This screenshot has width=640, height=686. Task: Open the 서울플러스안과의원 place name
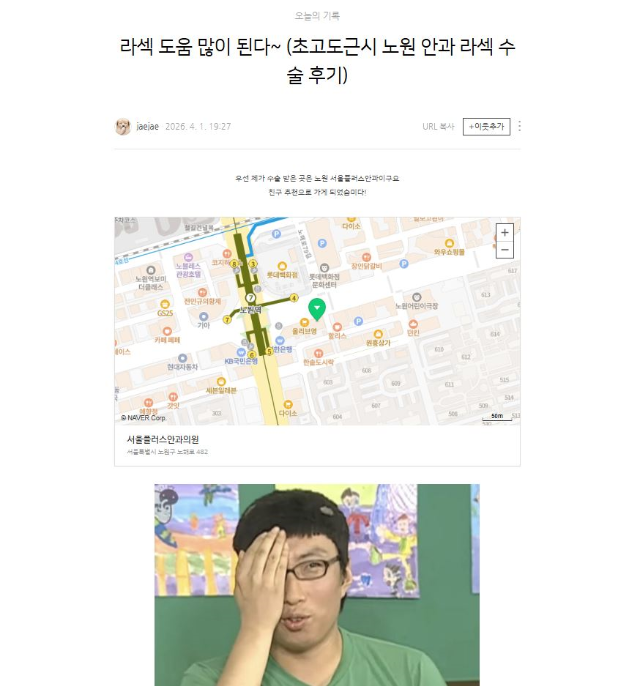(163, 439)
